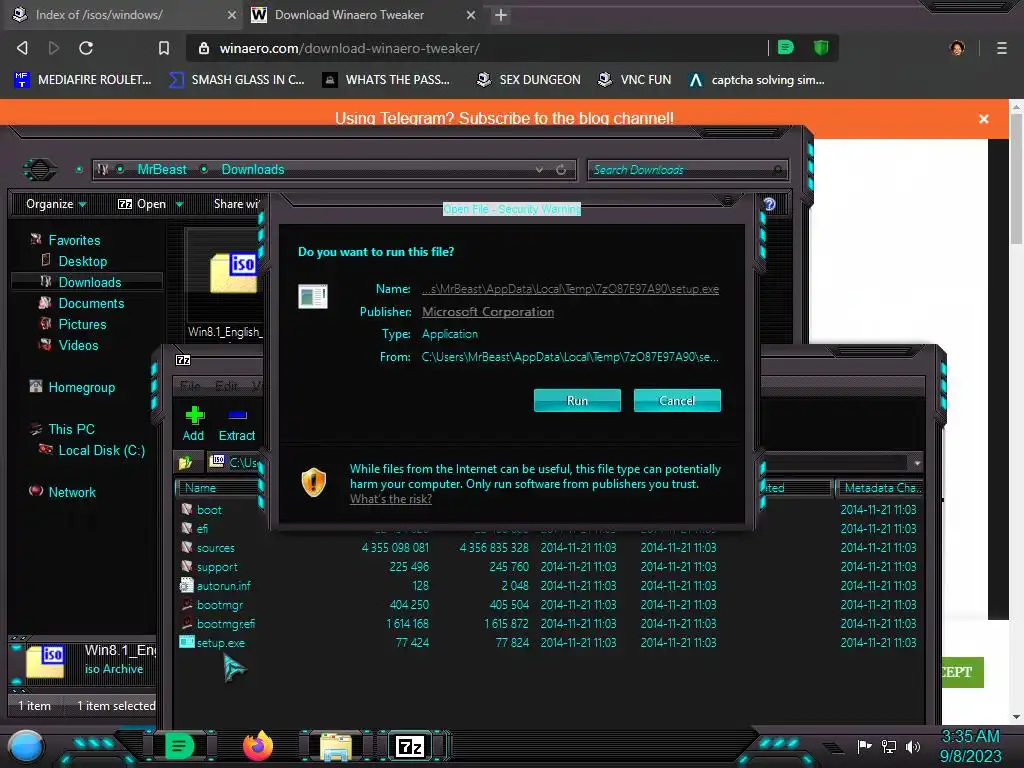1024x768 pixels.
Task: Select Downloads in Favorites
Action: tap(89, 282)
